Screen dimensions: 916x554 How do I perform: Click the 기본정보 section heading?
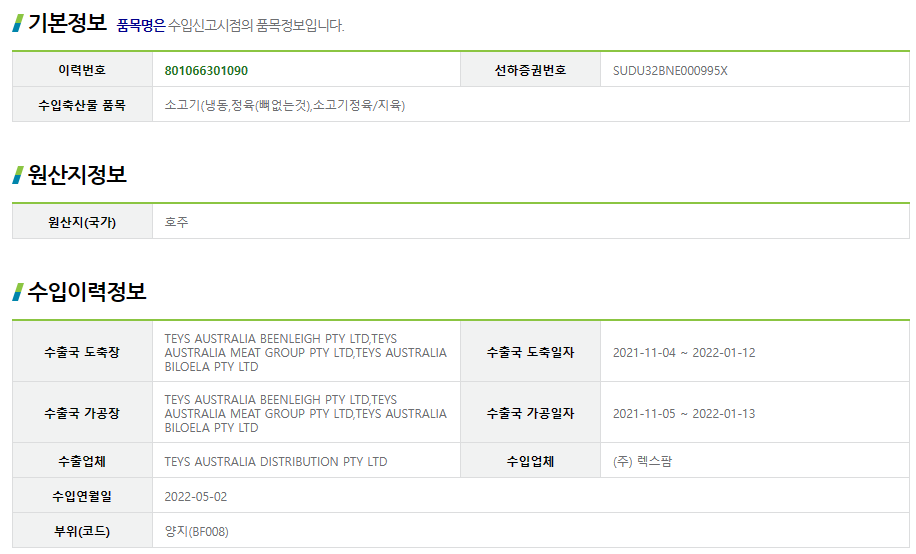pos(67,23)
